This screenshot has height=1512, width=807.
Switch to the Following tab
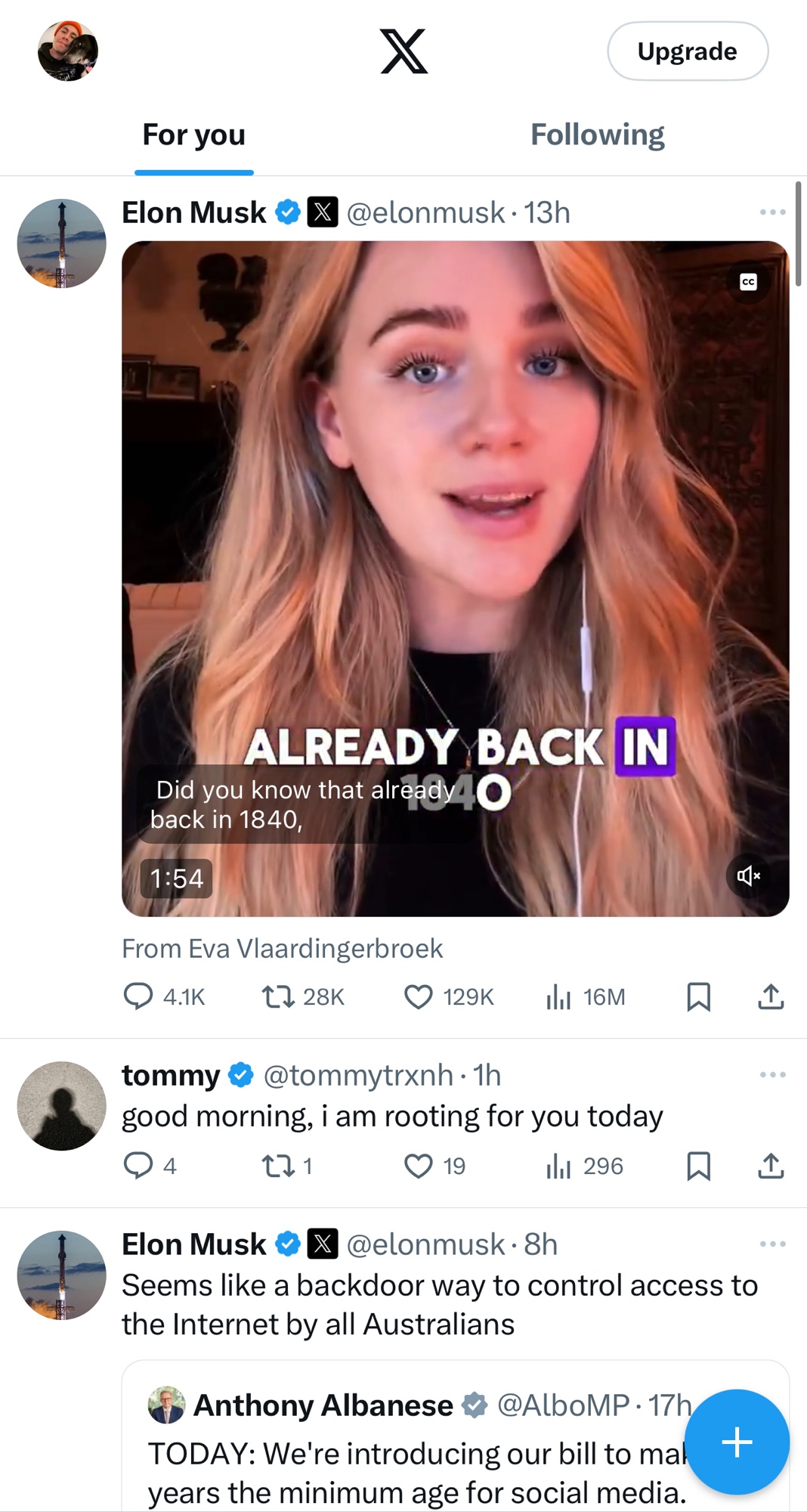click(x=597, y=135)
